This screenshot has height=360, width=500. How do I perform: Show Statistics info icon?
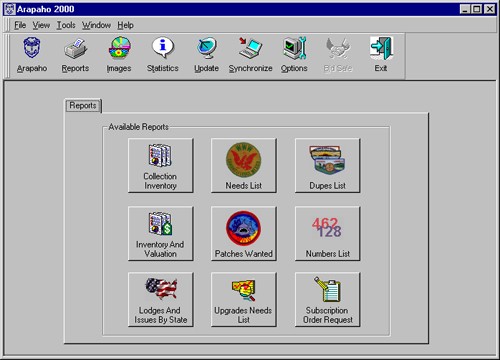tap(163, 55)
